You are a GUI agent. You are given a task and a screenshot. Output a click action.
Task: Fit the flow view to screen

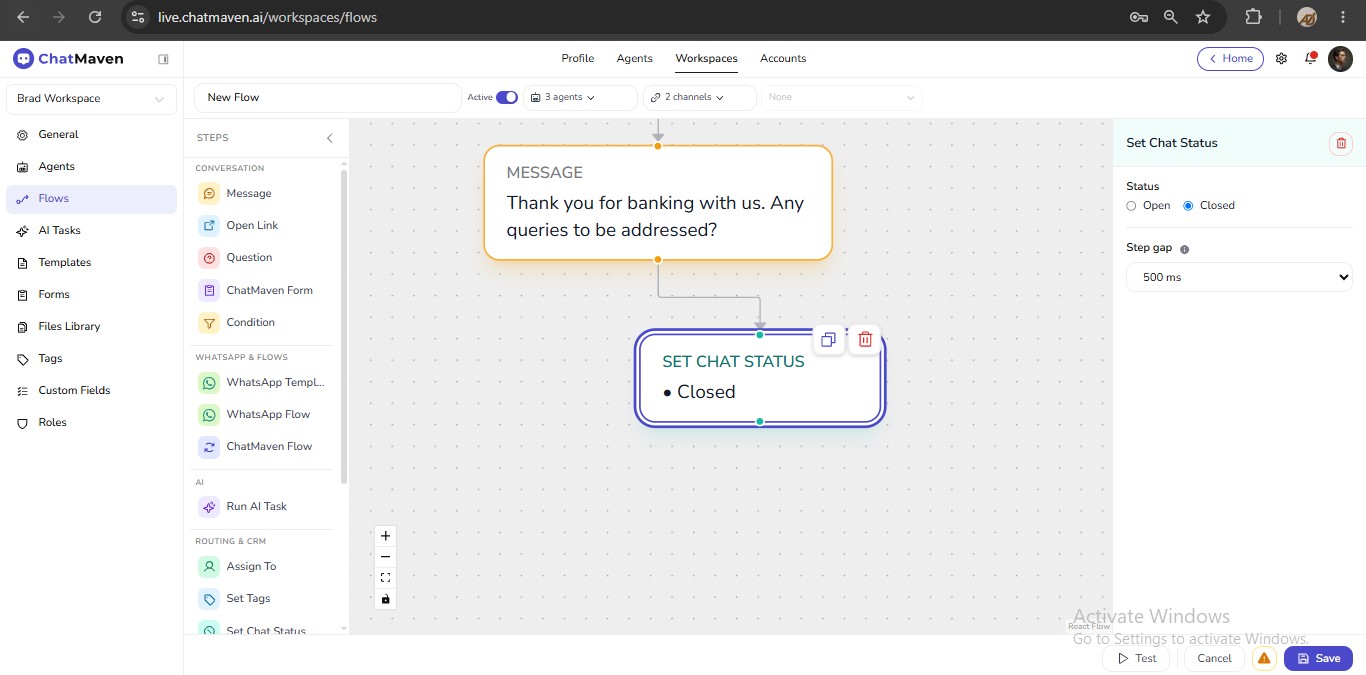[385, 578]
